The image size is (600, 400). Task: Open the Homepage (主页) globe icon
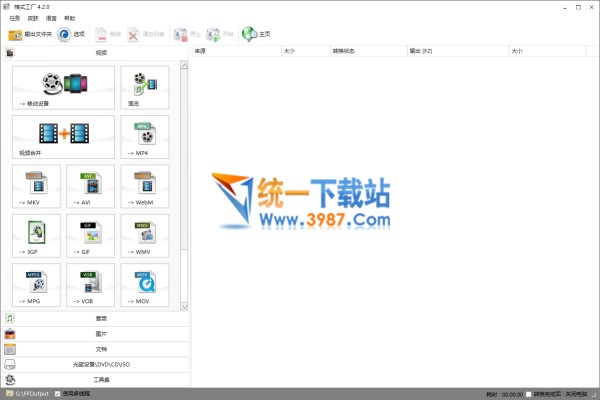256,34
